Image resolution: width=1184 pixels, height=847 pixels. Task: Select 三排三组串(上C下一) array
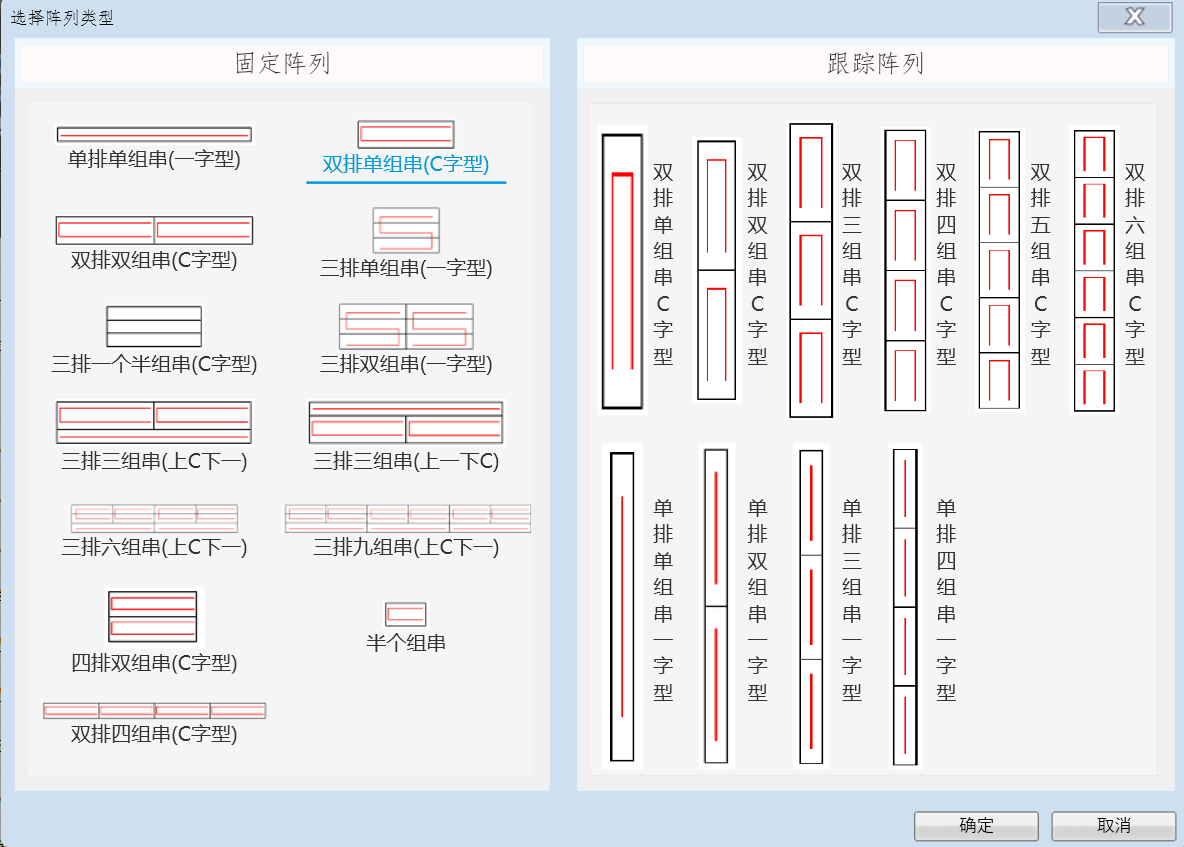154,423
